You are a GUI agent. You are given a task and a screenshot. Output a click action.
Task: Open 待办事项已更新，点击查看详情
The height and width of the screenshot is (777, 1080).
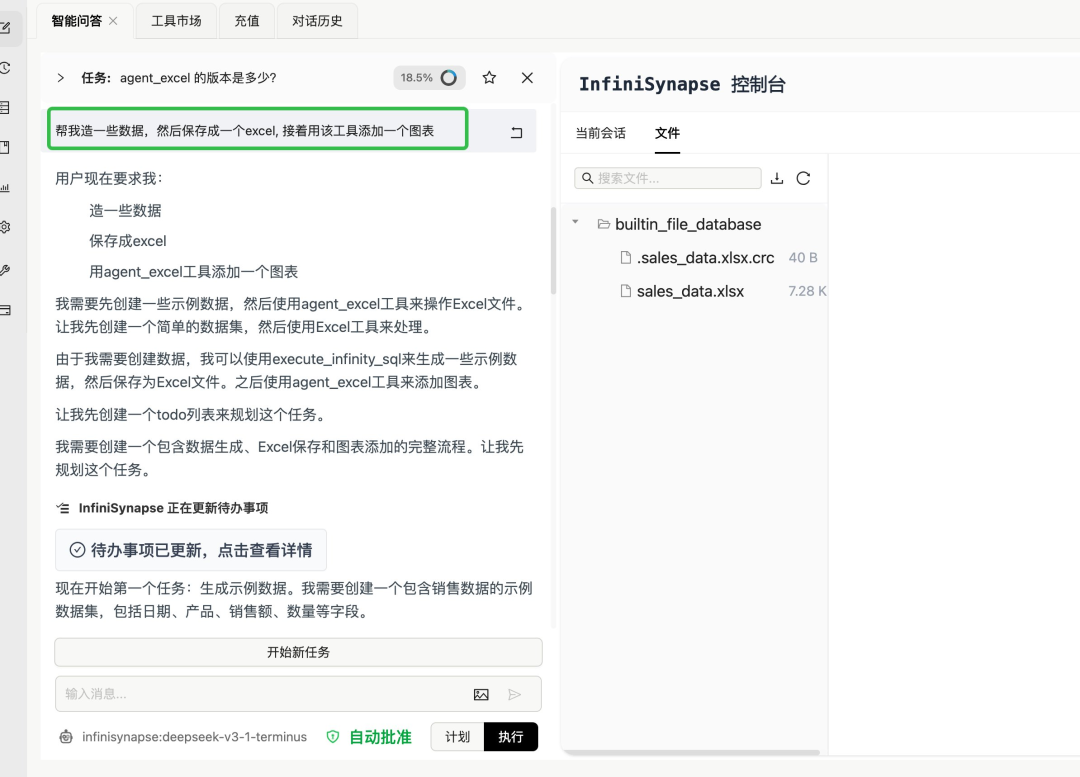(191, 550)
